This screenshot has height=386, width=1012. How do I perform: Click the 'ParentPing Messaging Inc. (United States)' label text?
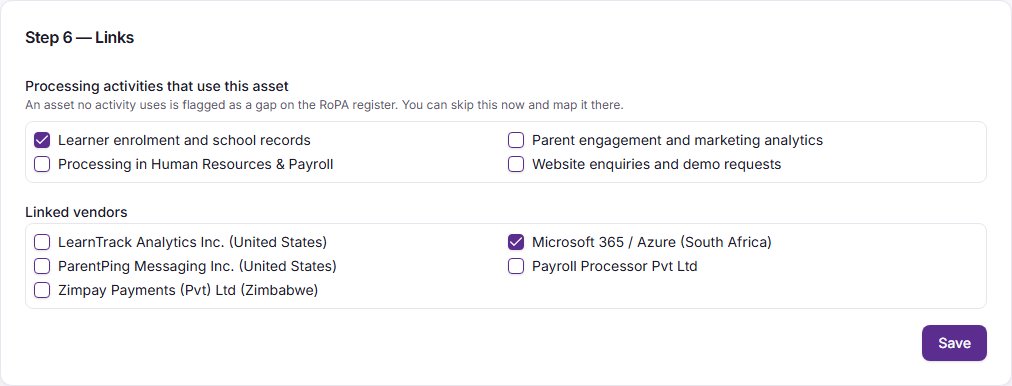[x=197, y=266]
